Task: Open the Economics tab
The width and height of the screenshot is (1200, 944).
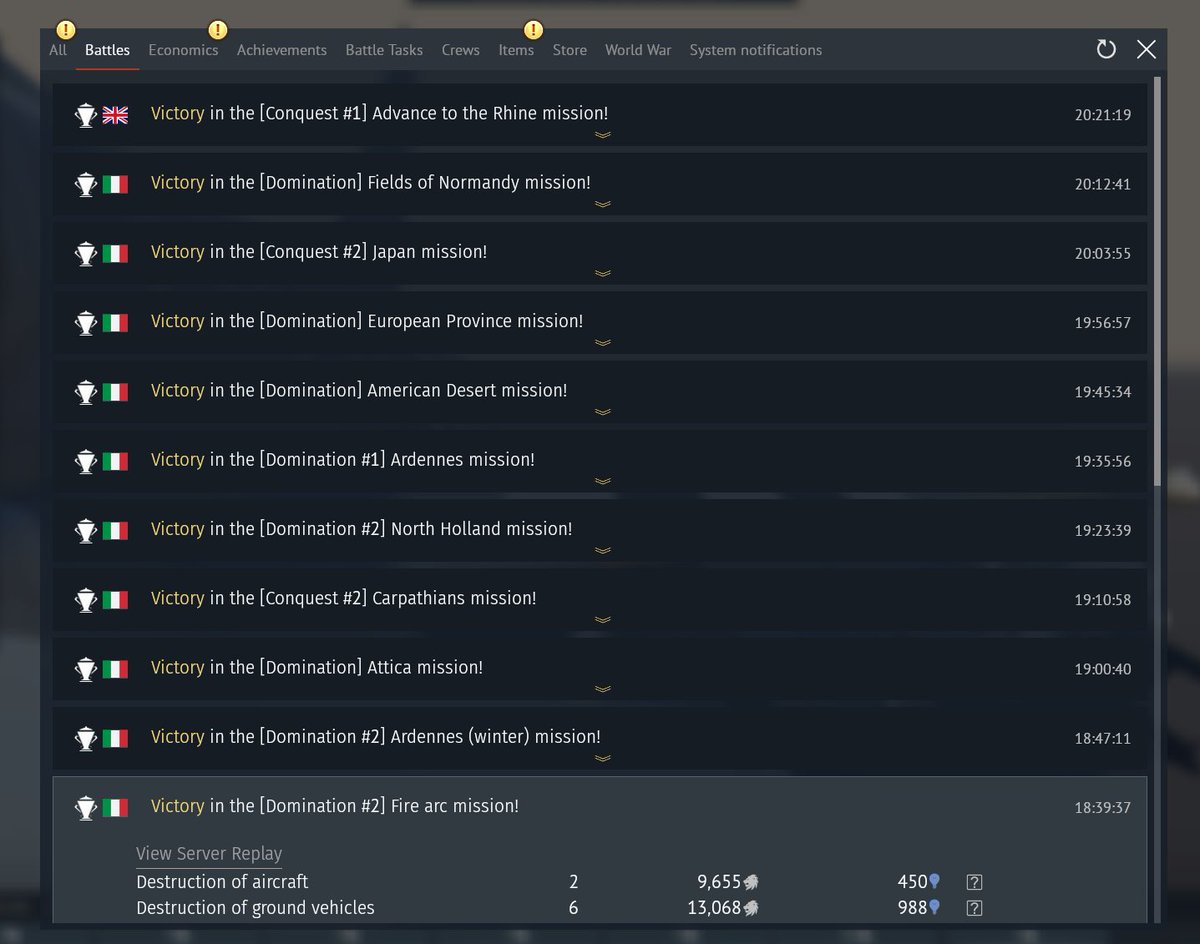Action: (x=183, y=50)
